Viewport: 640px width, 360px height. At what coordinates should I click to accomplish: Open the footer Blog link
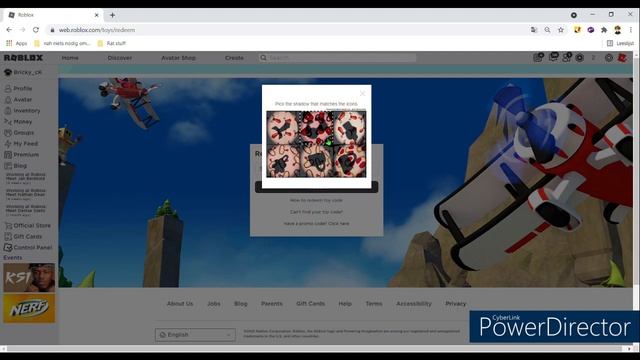pos(240,304)
